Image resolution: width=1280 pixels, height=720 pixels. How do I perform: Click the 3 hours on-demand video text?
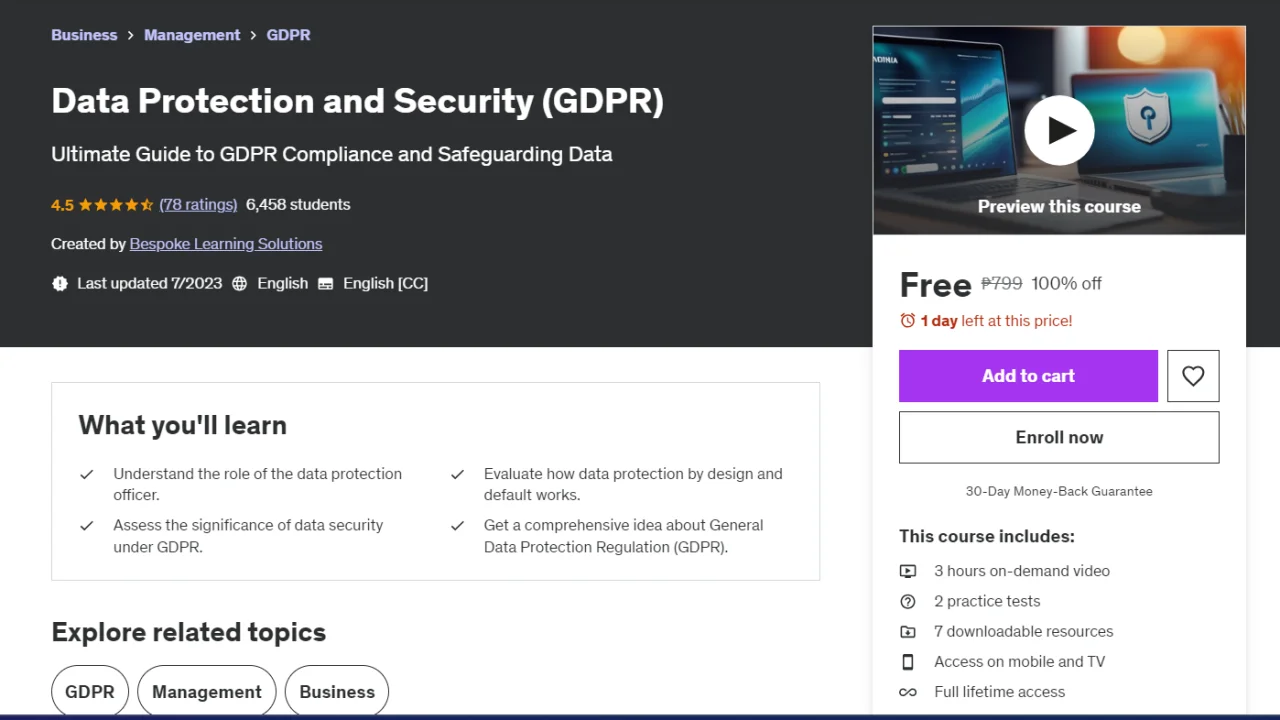pos(1022,571)
